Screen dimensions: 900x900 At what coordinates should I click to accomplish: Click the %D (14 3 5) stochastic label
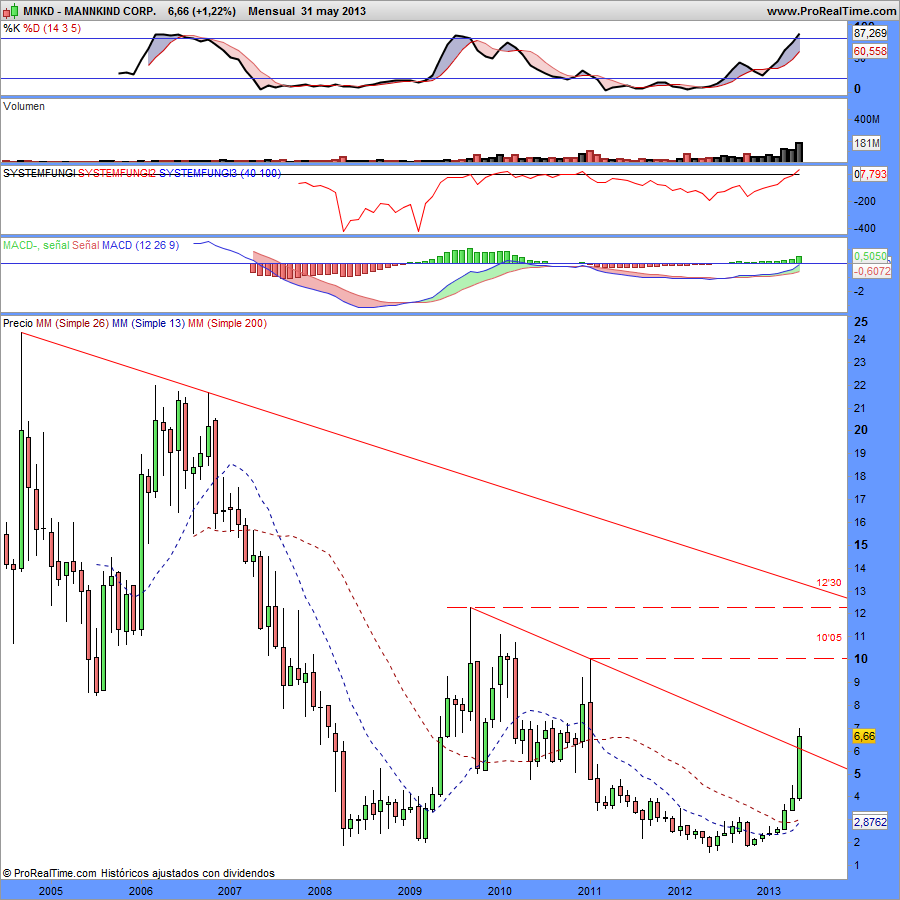click(52, 28)
